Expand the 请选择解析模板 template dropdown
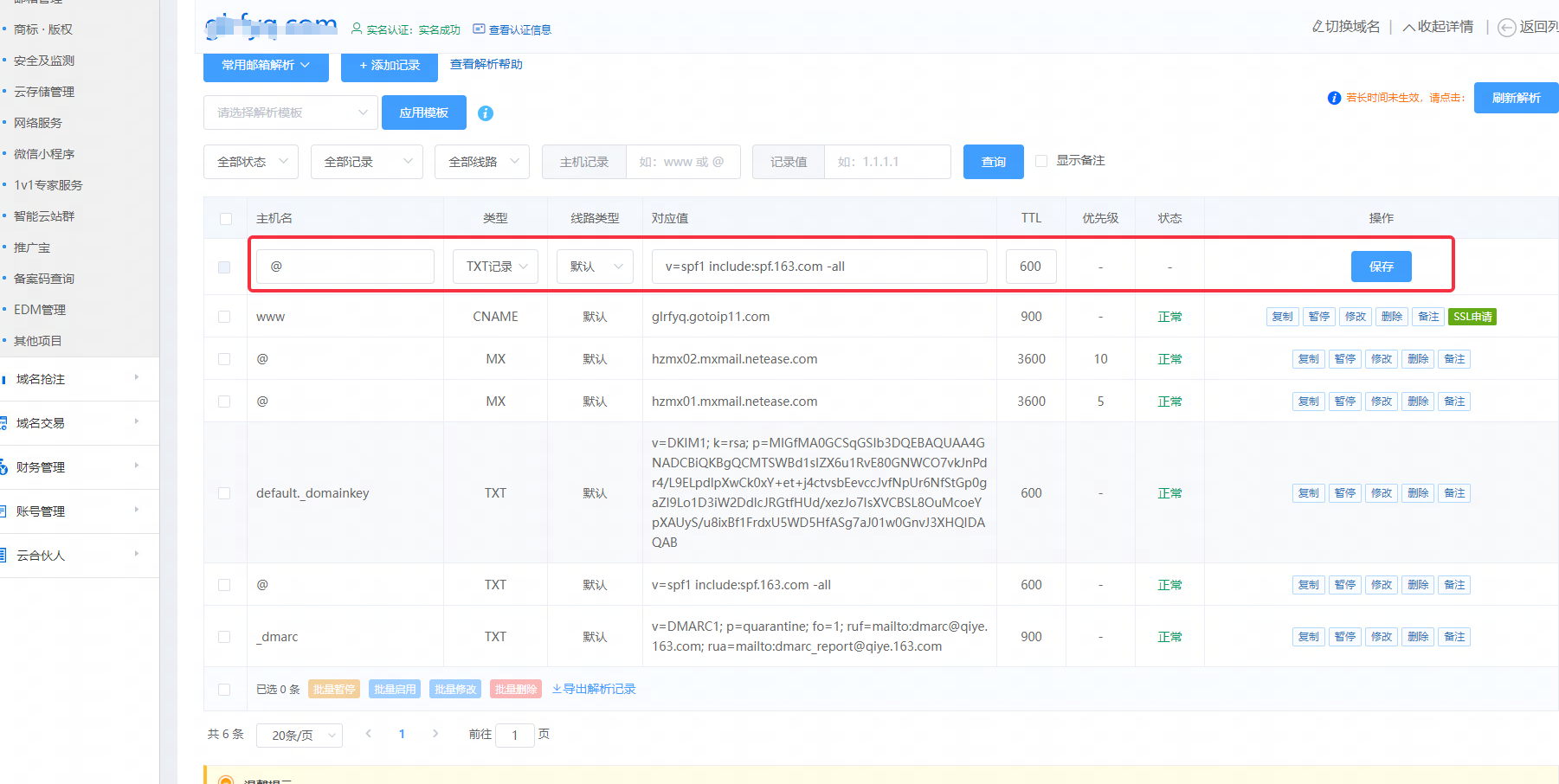Screen dimensions: 1559x784 pos(291,112)
